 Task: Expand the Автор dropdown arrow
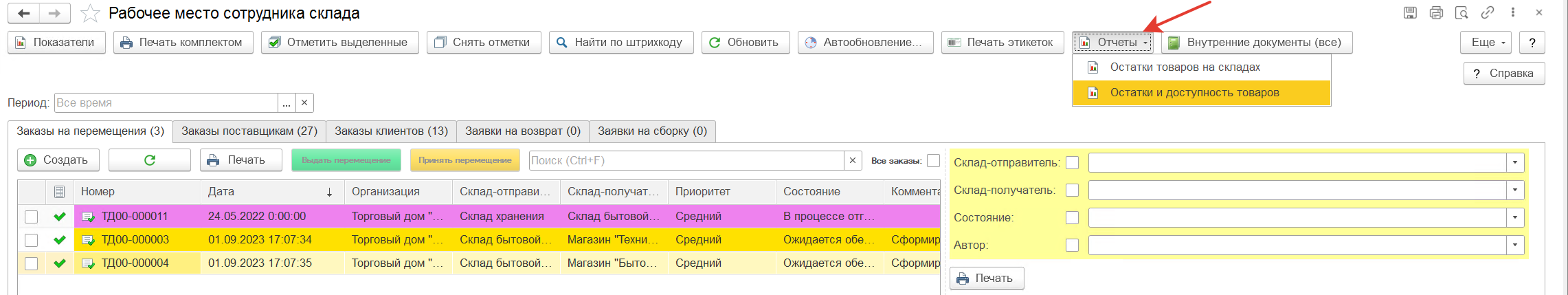[x=1515, y=245]
